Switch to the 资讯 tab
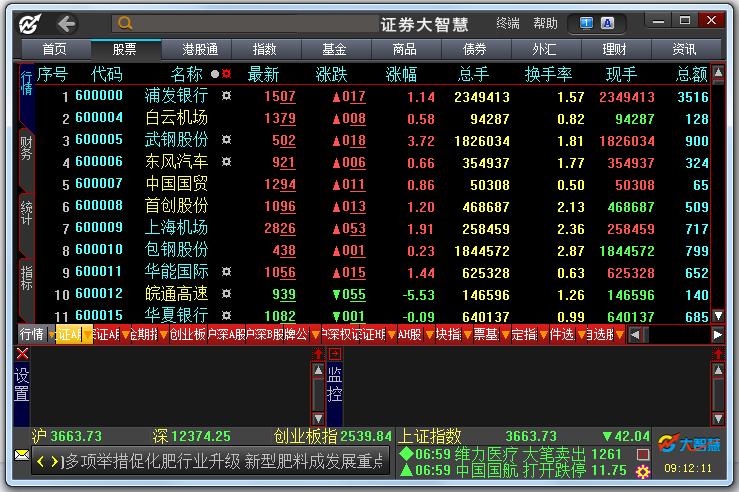This screenshot has width=739, height=492. coord(684,49)
